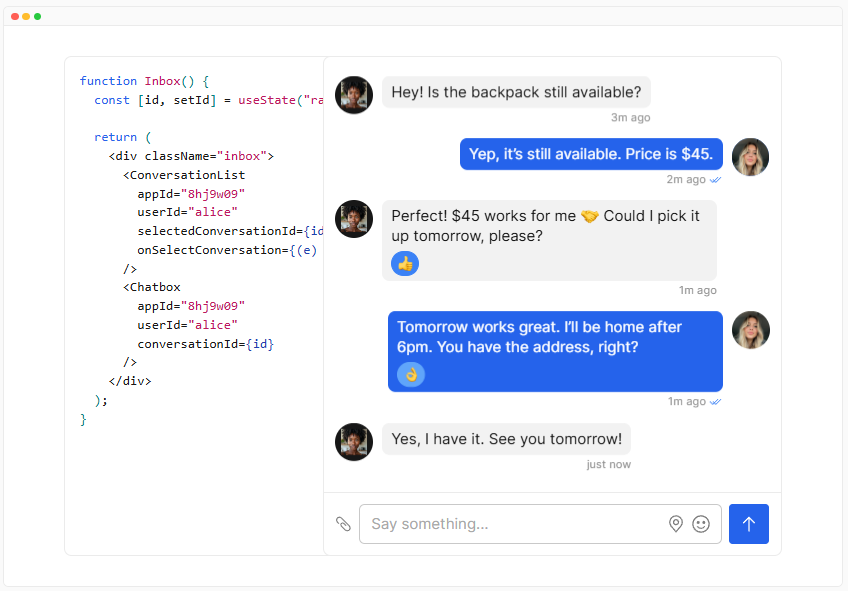
Task: Click the read-receipt double checkmark near 2m ago
Action: (715, 179)
